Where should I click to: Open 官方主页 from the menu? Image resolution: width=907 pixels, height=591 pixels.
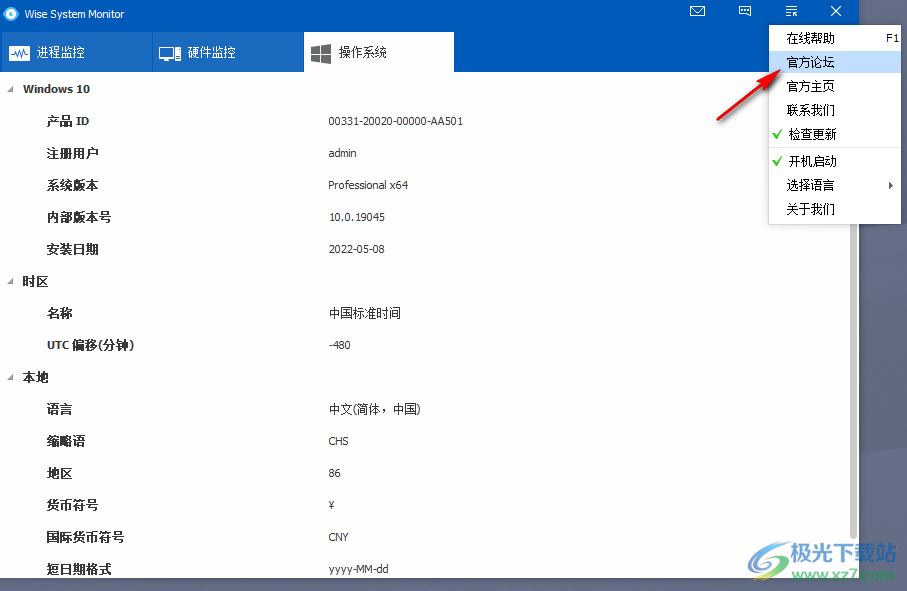[835, 86]
